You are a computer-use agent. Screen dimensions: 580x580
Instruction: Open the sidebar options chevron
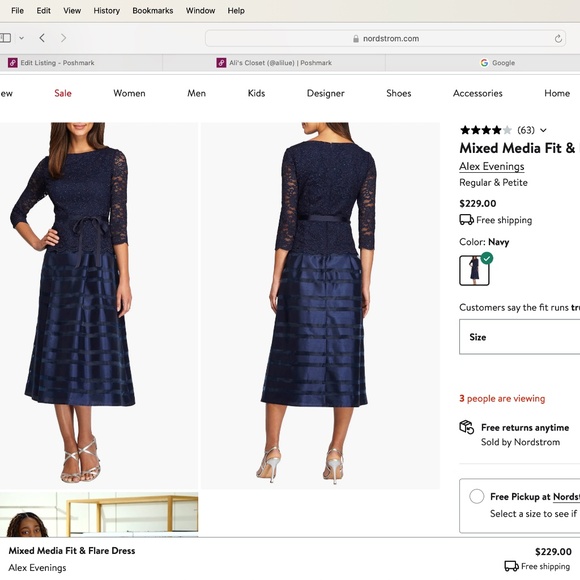[x=21, y=38]
